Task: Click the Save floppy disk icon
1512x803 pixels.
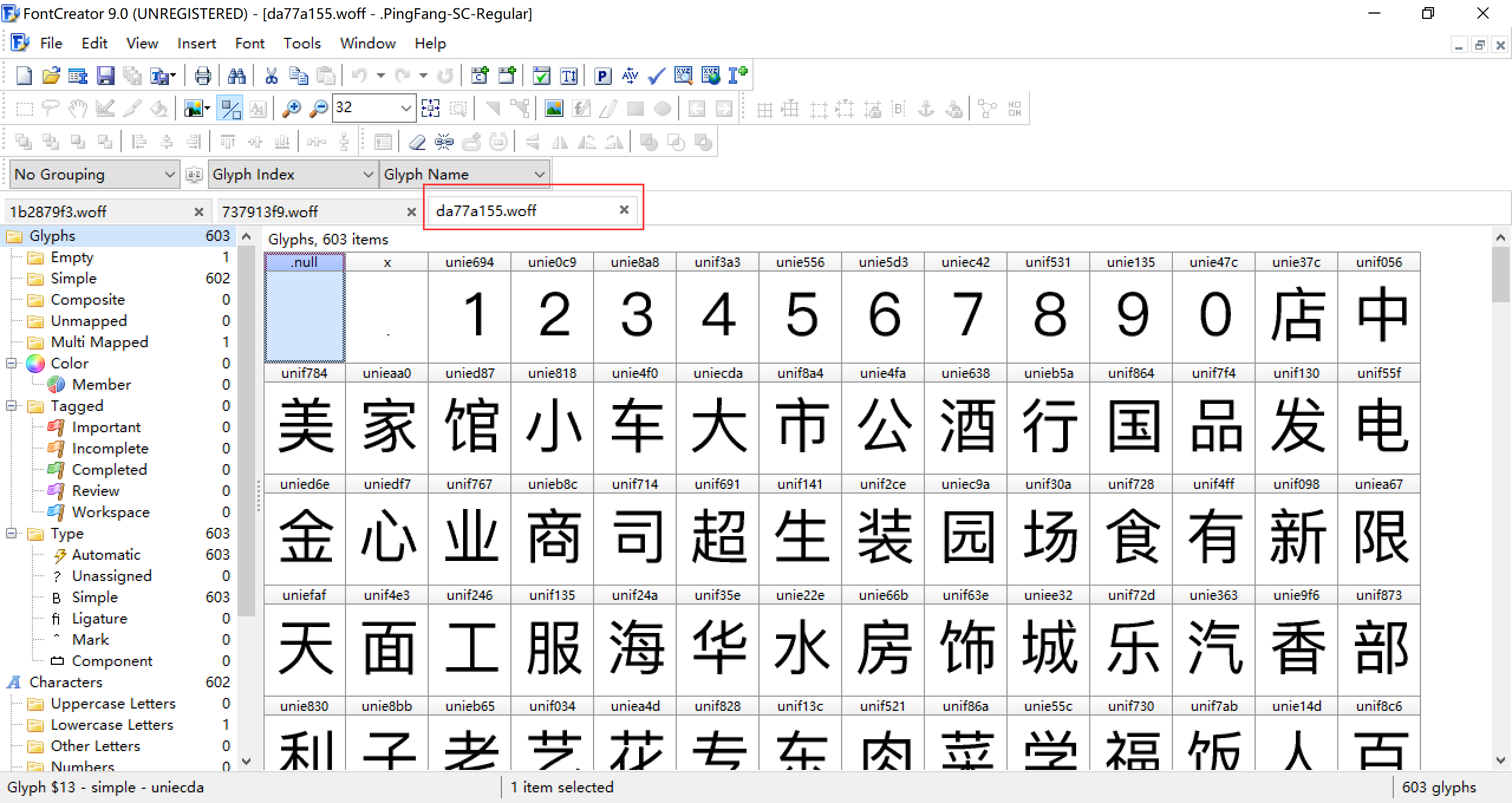Action: 105,76
